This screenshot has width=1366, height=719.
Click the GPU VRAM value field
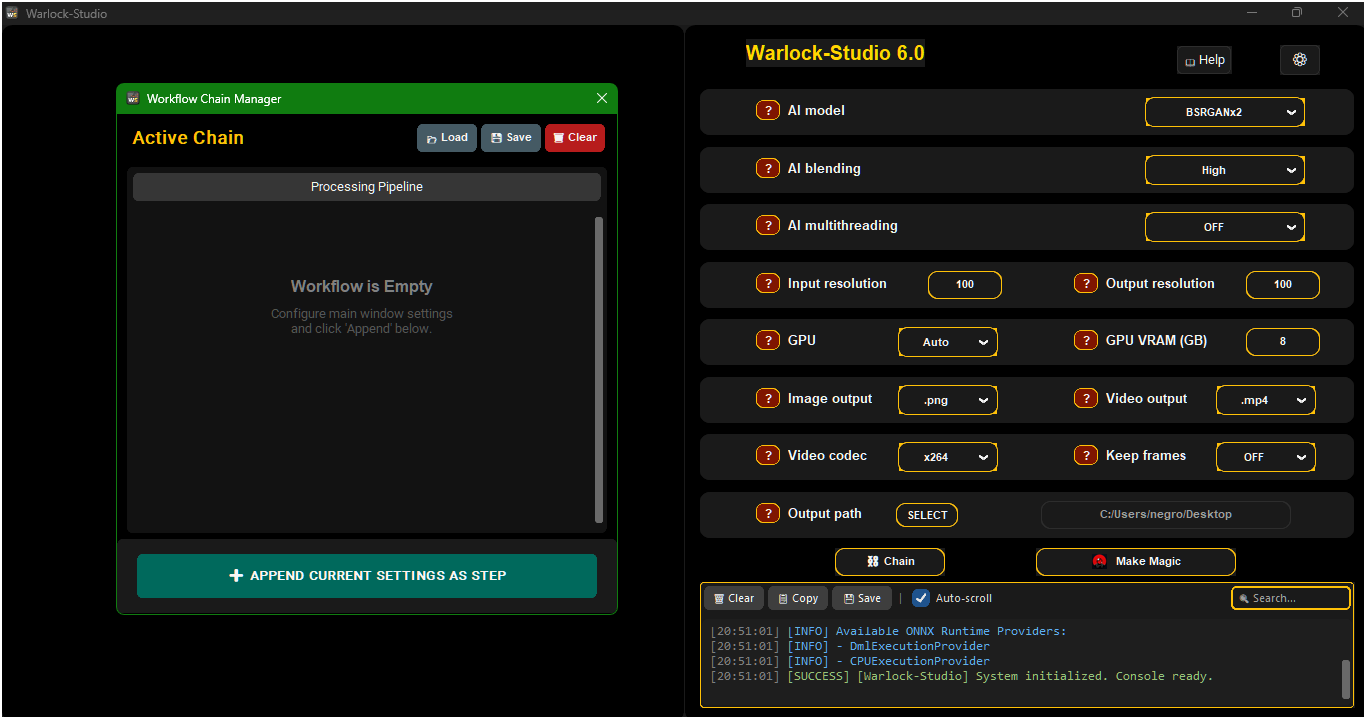pyautogui.click(x=1283, y=342)
